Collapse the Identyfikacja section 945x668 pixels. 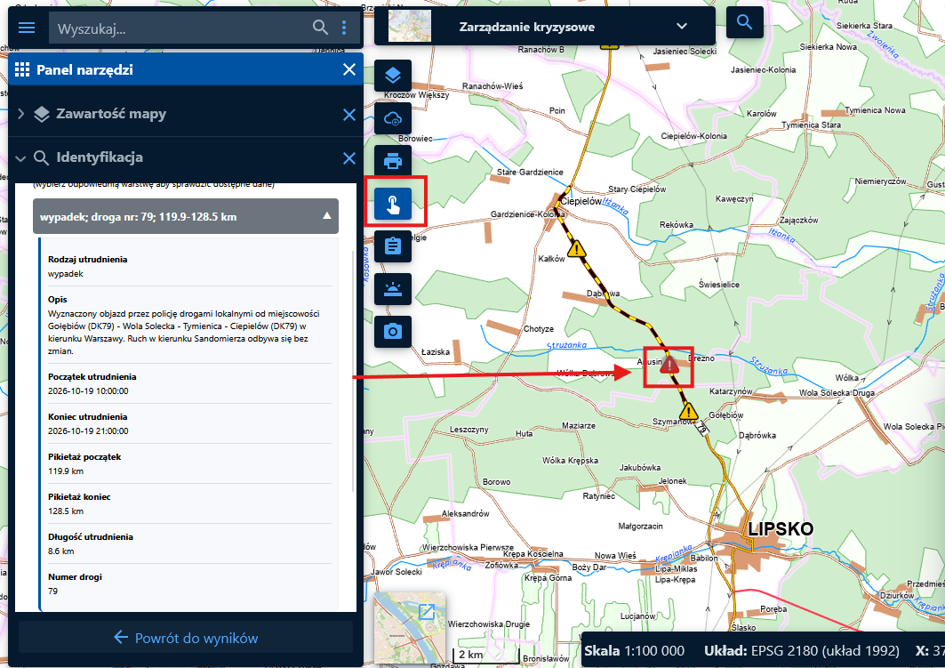20,159
